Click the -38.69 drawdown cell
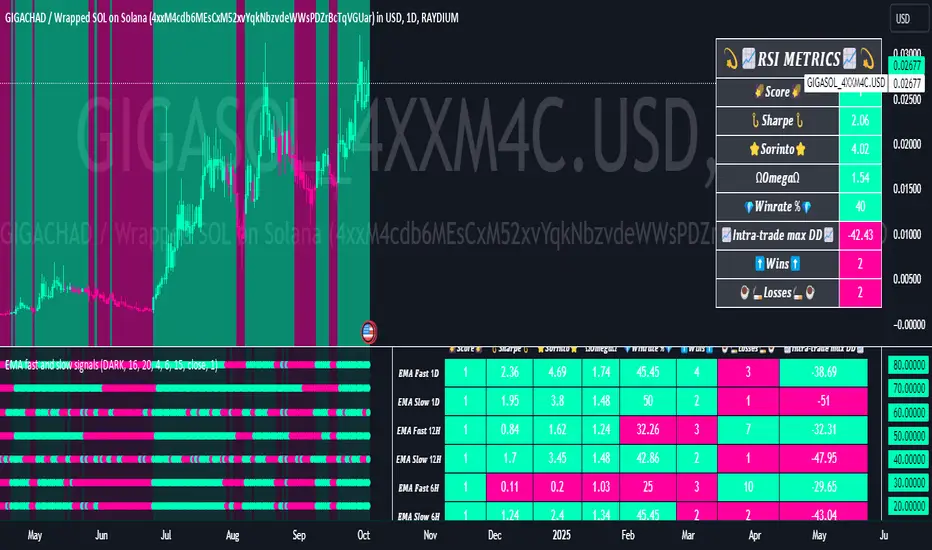 coord(824,373)
